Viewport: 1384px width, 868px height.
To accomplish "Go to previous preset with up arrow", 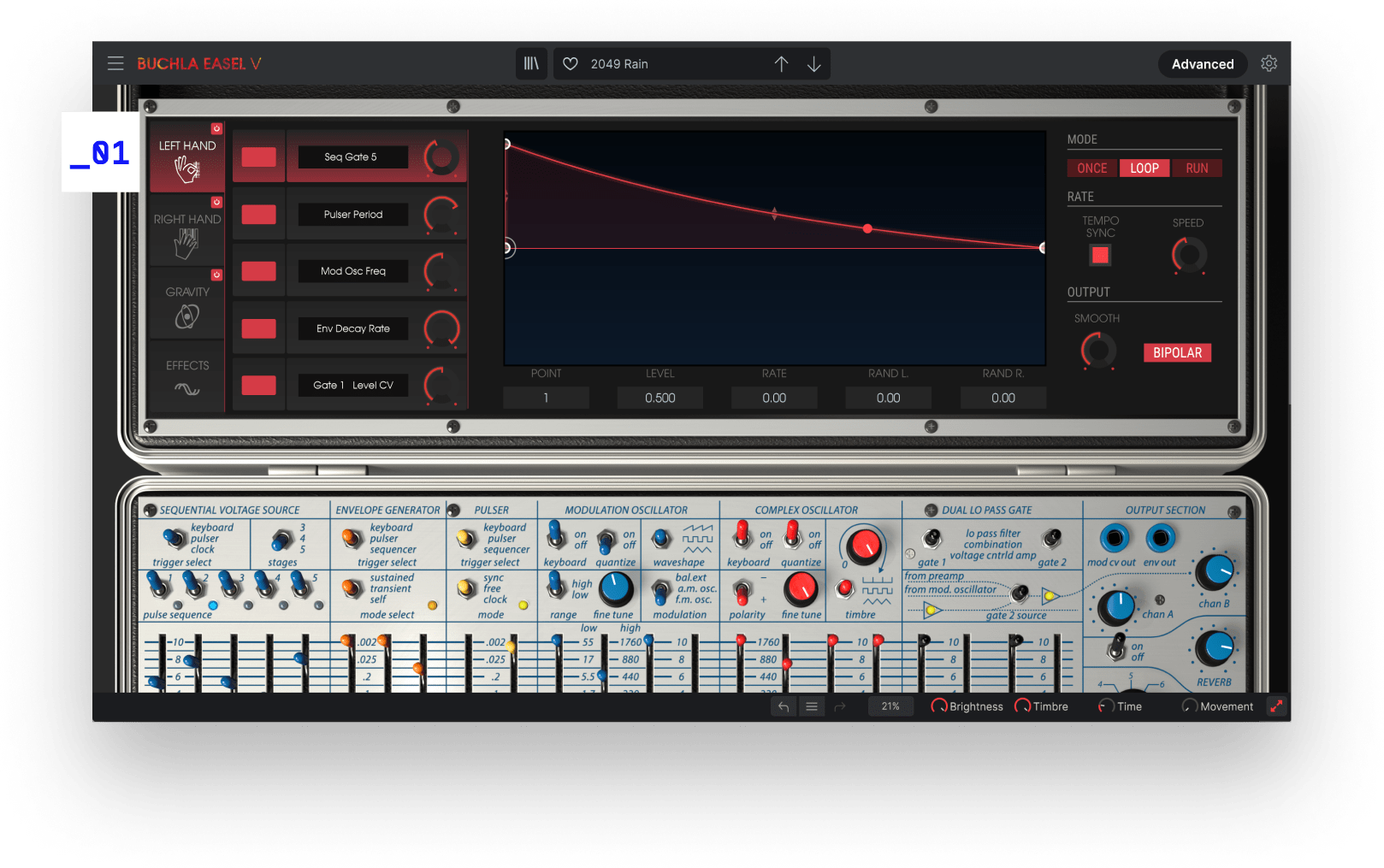I will pyautogui.click(x=781, y=64).
